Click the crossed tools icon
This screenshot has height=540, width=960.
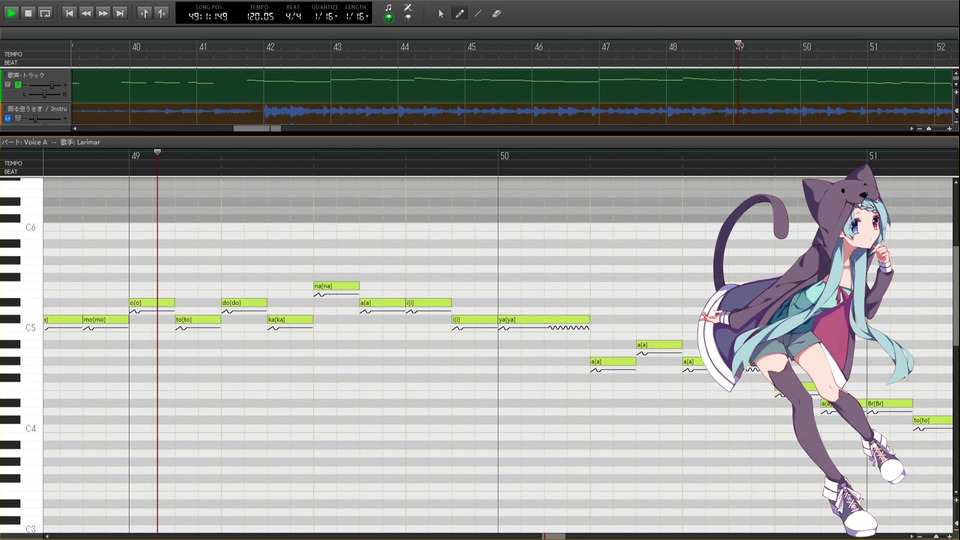tap(408, 7)
